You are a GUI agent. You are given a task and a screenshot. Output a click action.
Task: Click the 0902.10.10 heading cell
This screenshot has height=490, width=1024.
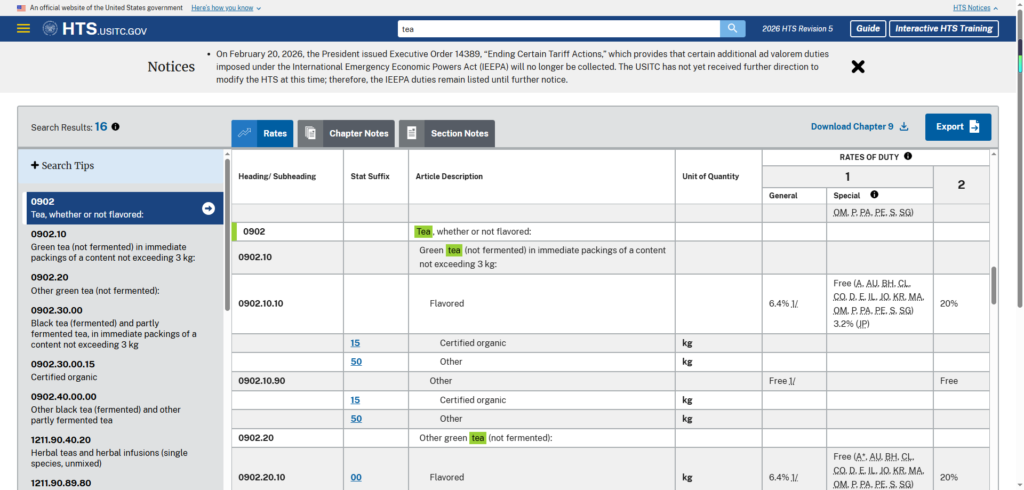288,304
